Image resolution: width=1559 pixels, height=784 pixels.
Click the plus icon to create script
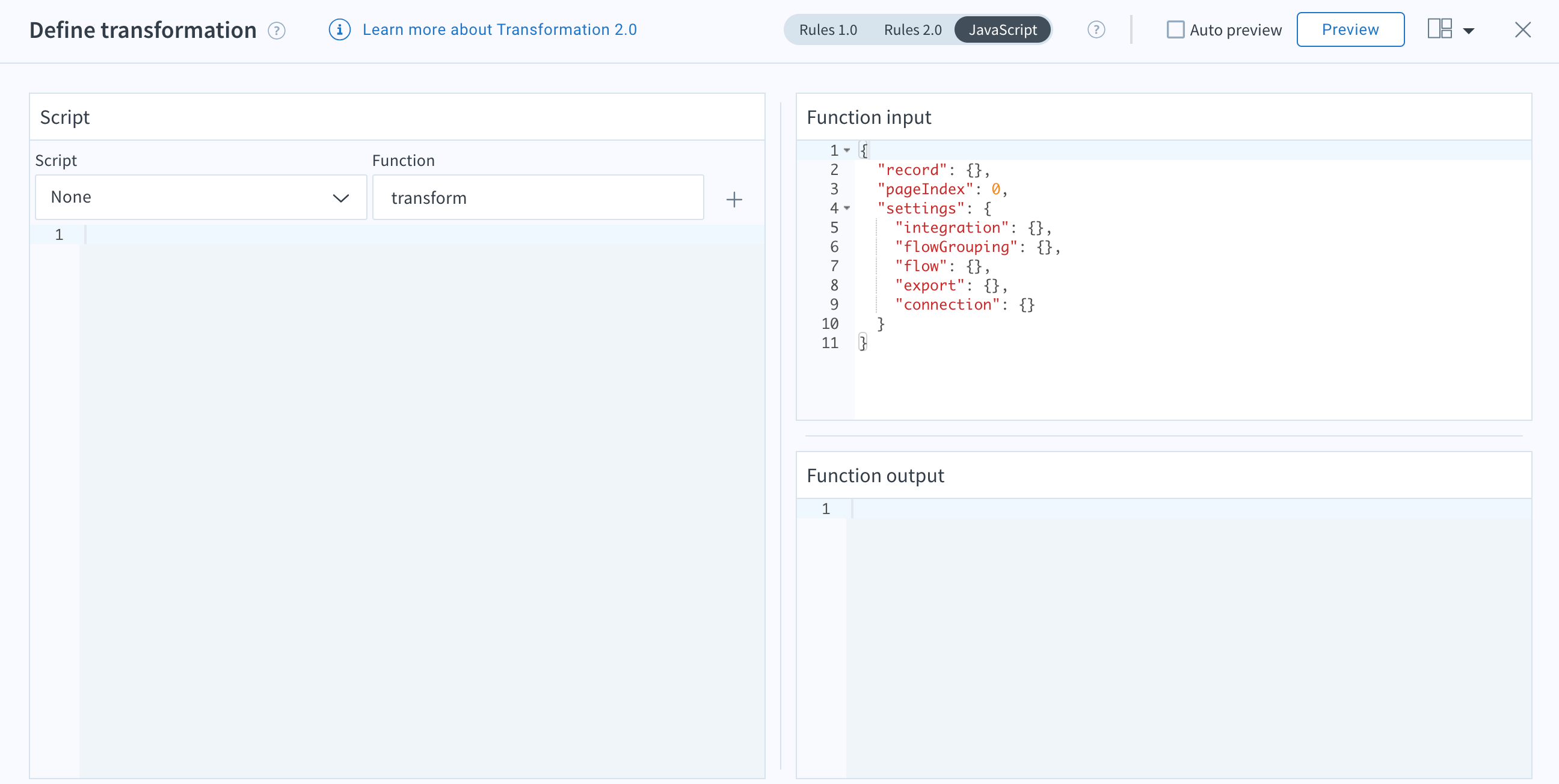734,200
